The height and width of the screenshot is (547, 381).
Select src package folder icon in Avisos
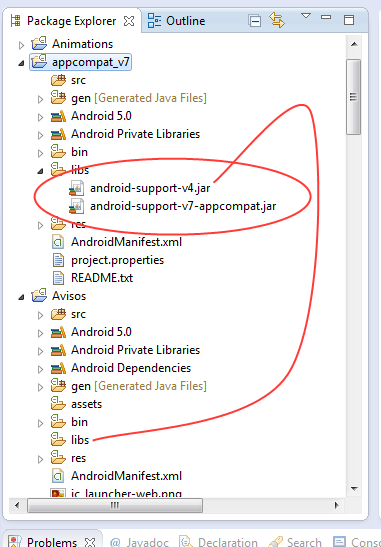58,314
